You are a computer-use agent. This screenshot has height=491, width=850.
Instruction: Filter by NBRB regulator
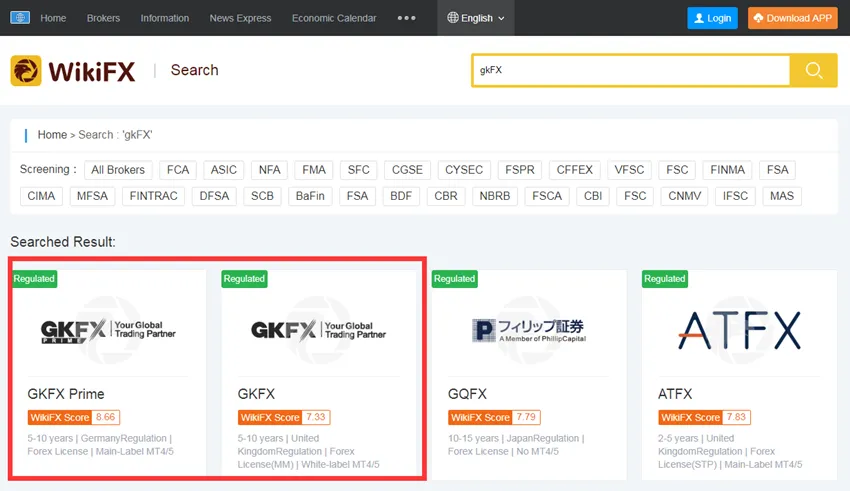coord(495,196)
